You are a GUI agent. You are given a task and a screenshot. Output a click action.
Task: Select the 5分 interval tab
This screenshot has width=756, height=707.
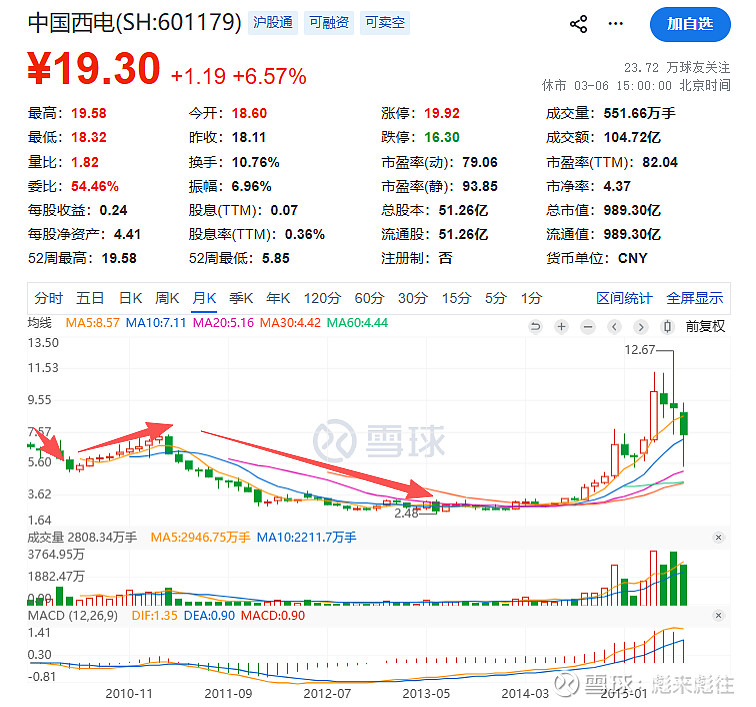(x=496, y=298)
